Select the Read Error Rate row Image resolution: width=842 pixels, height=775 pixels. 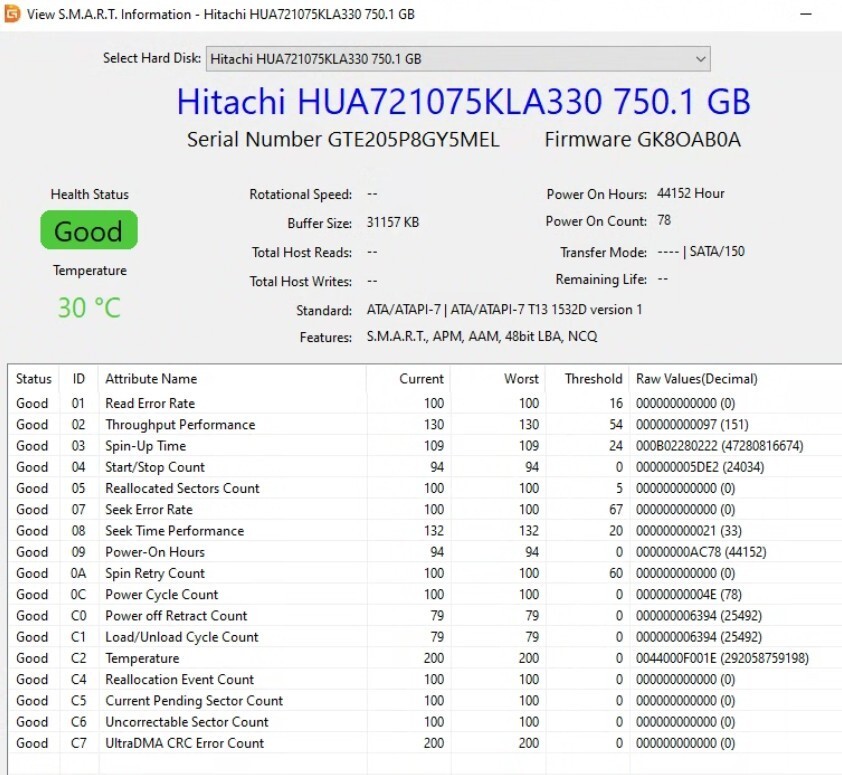point(425,403)
